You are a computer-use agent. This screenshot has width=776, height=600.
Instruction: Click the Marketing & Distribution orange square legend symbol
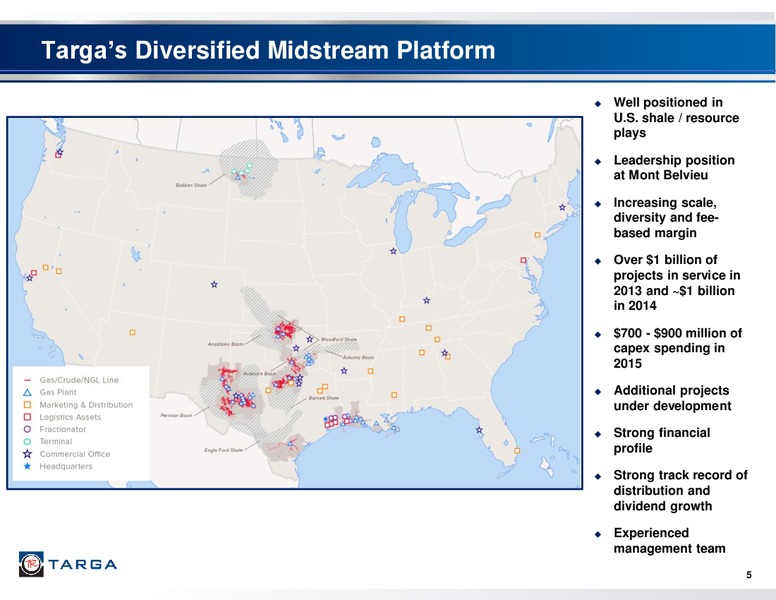pyautogui.click(x=27, y=404)
